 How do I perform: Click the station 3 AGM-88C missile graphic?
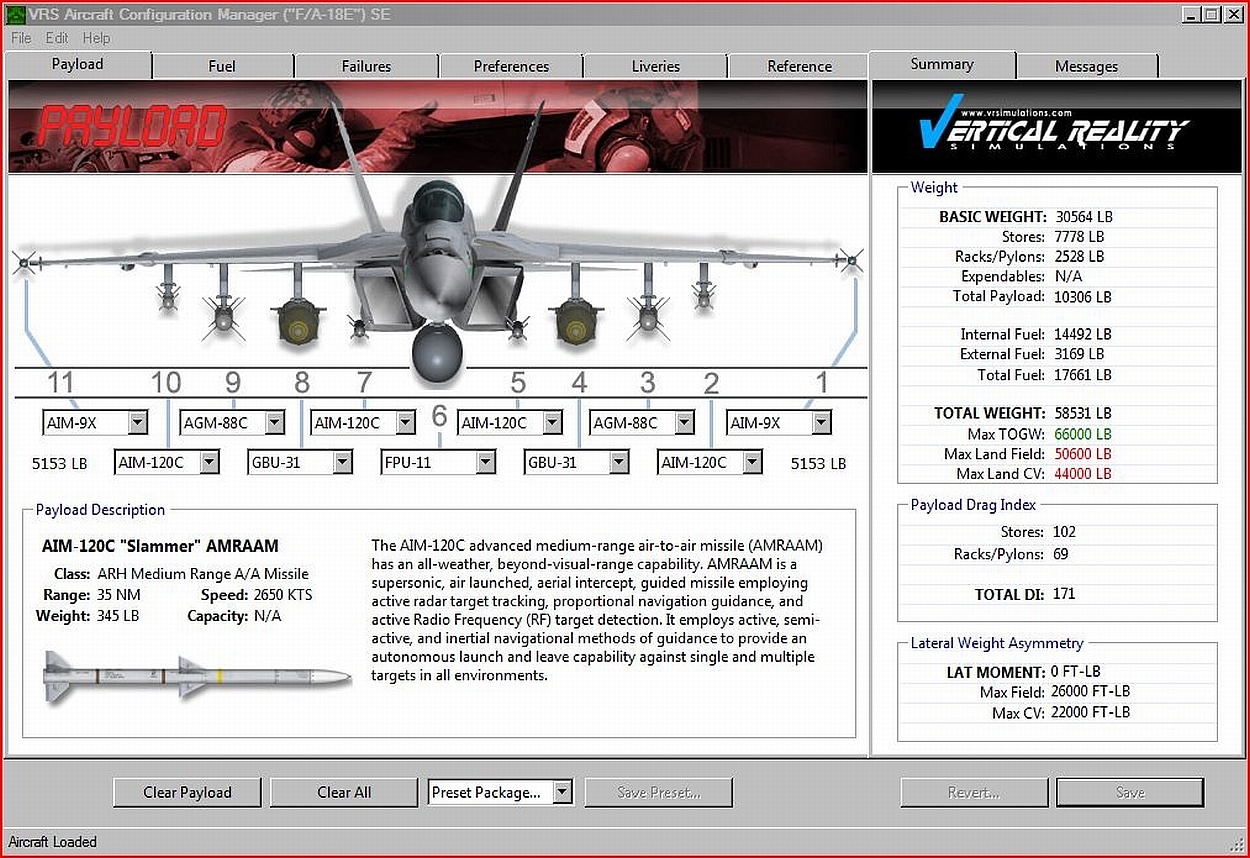click(648, 316)
